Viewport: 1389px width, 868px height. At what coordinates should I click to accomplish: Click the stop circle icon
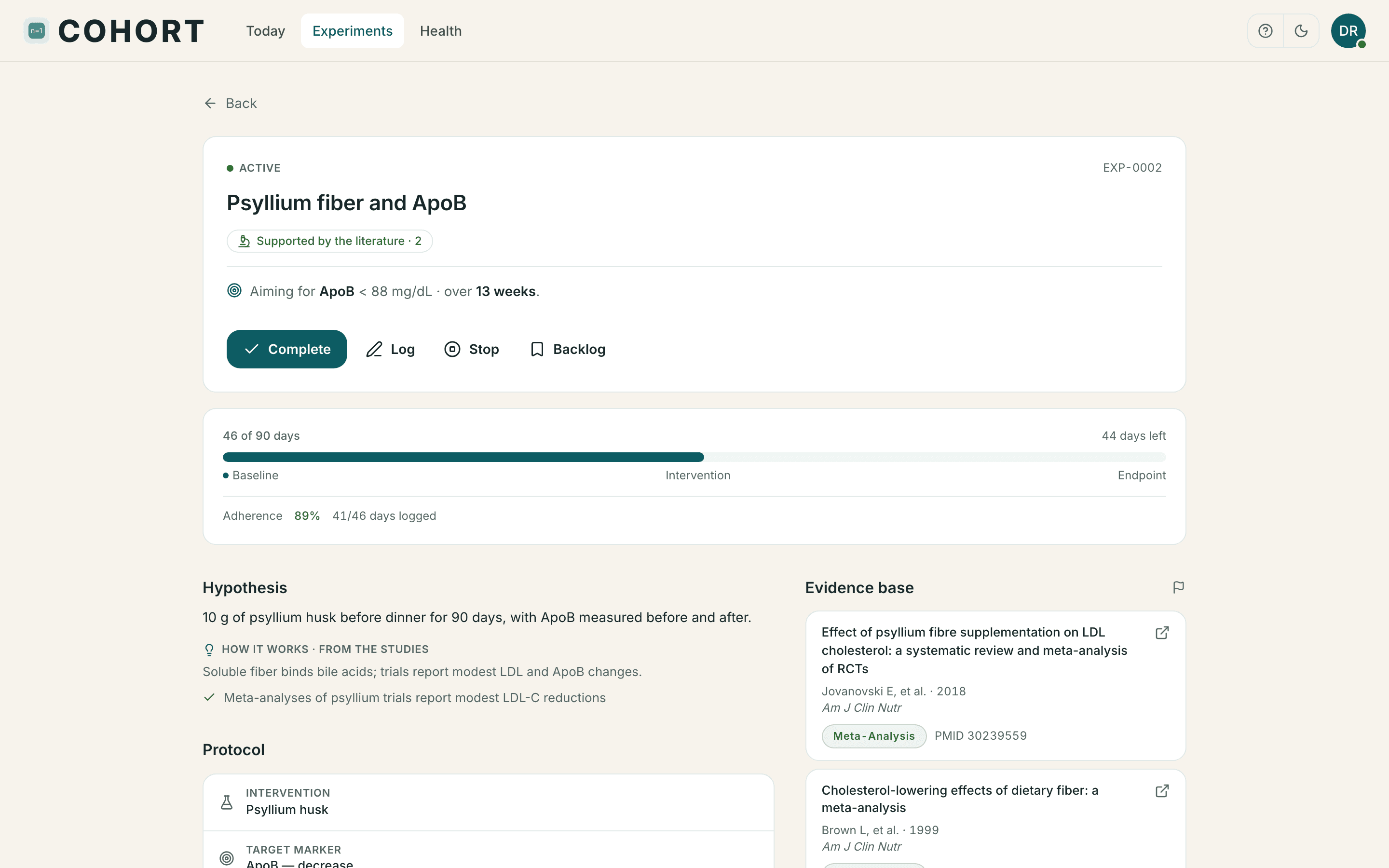coord(452,349)
